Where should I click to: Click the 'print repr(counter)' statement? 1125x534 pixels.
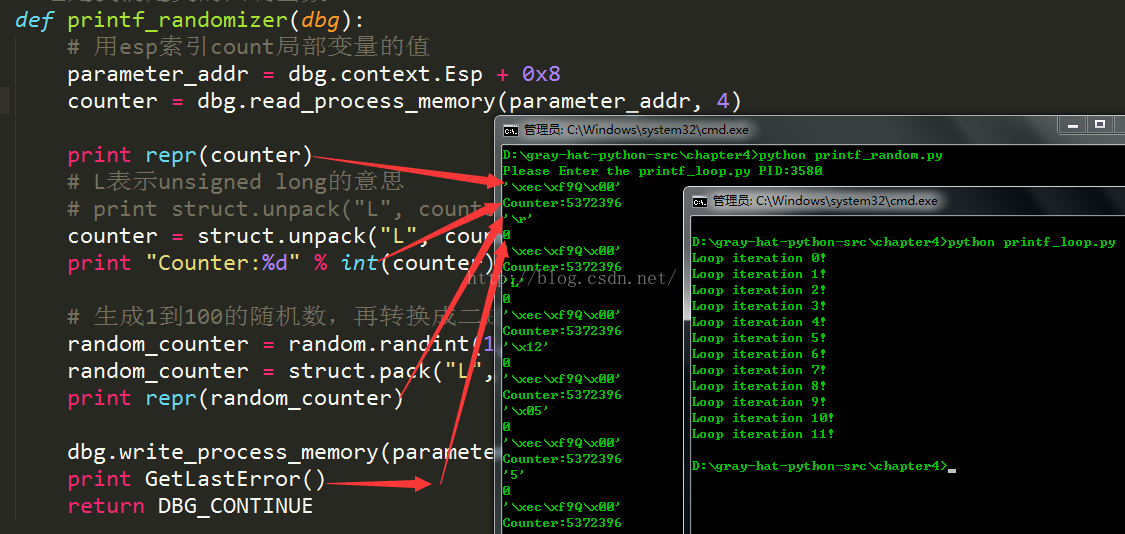(190, 155)
